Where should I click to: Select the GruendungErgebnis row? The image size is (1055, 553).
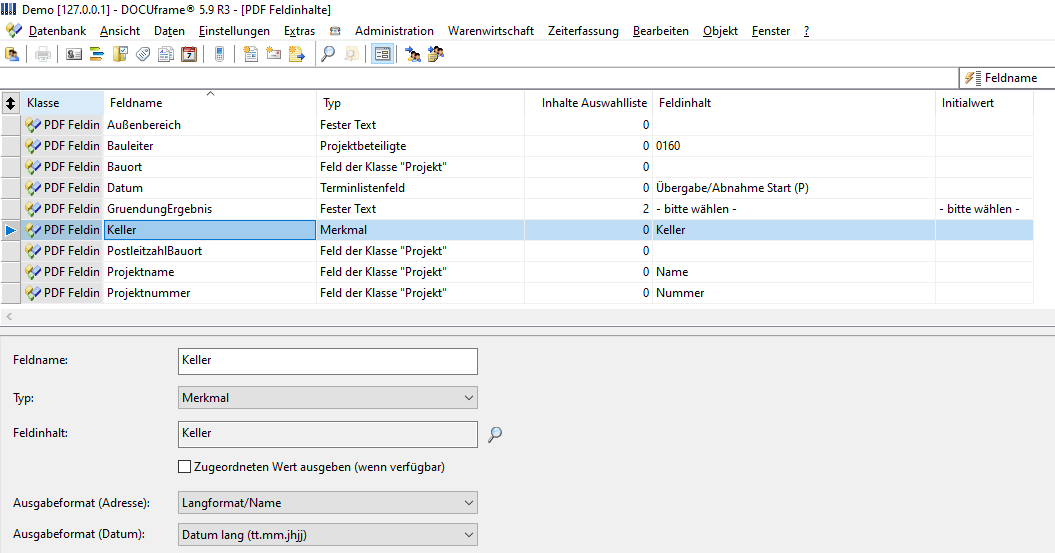(x=517, y=209)
